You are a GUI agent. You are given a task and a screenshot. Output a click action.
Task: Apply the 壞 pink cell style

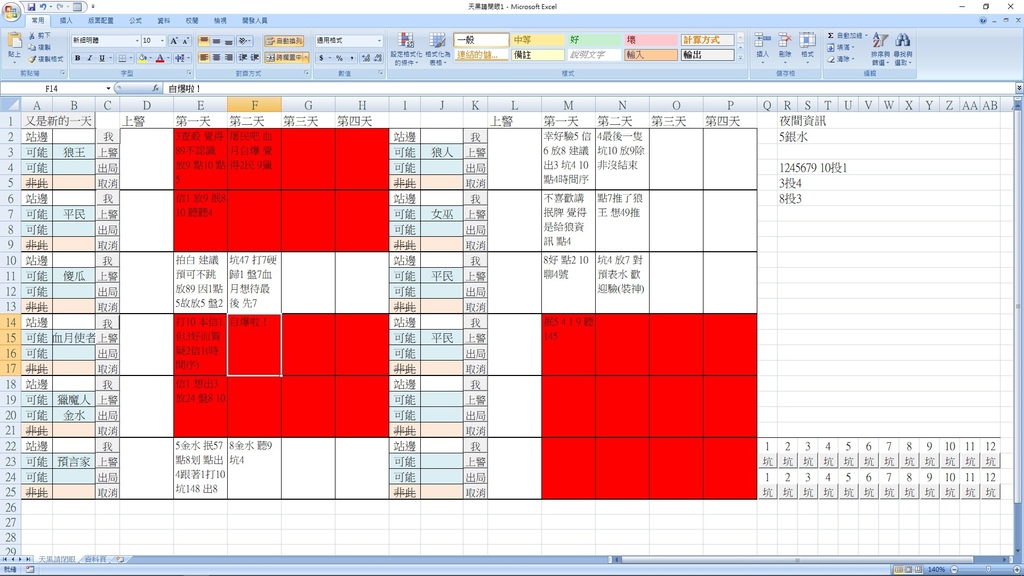pos(650,40)
